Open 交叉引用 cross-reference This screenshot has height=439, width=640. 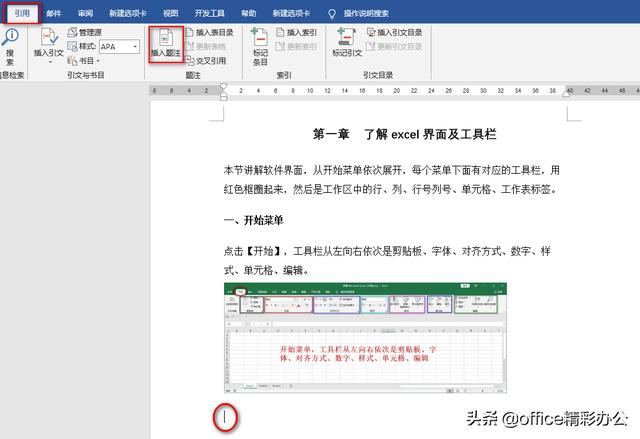206,61
